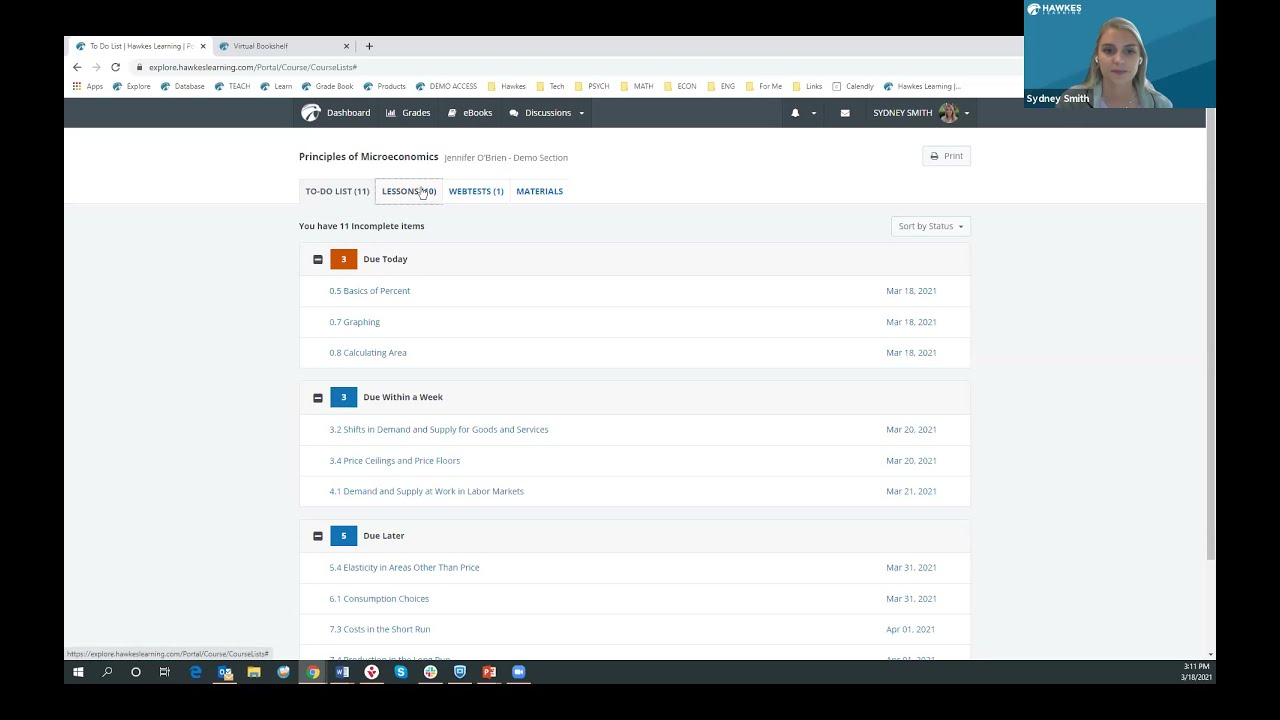This screenshot has height=720, width=1280.
Task: Open the PSYCH bookmark folder
Action: [592, 86]
